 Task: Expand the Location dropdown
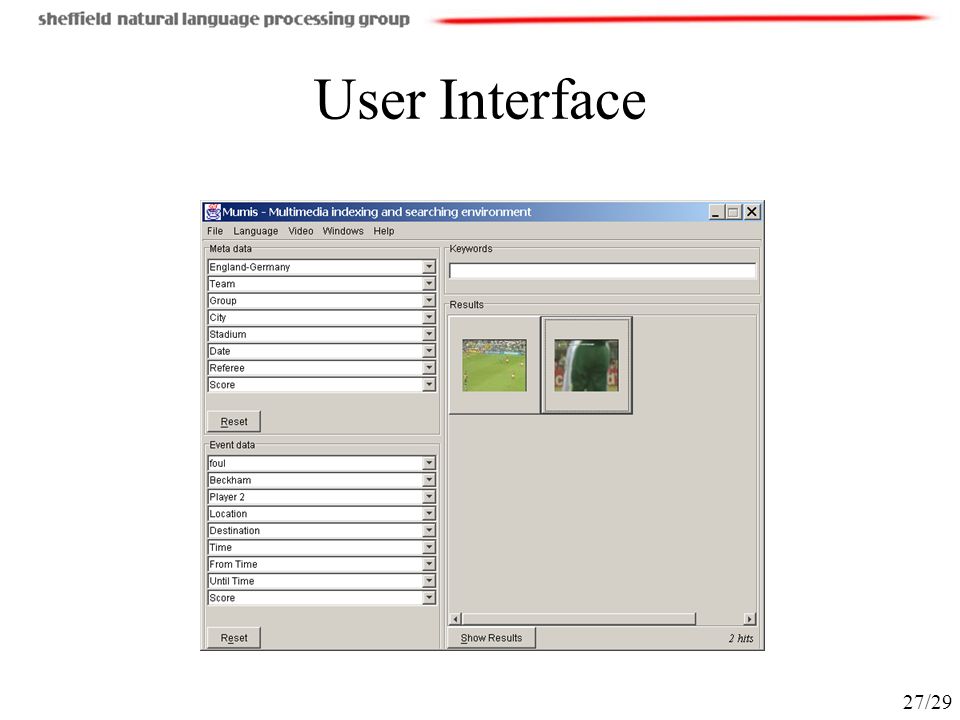pyautogui.click(x=429, y=514)
